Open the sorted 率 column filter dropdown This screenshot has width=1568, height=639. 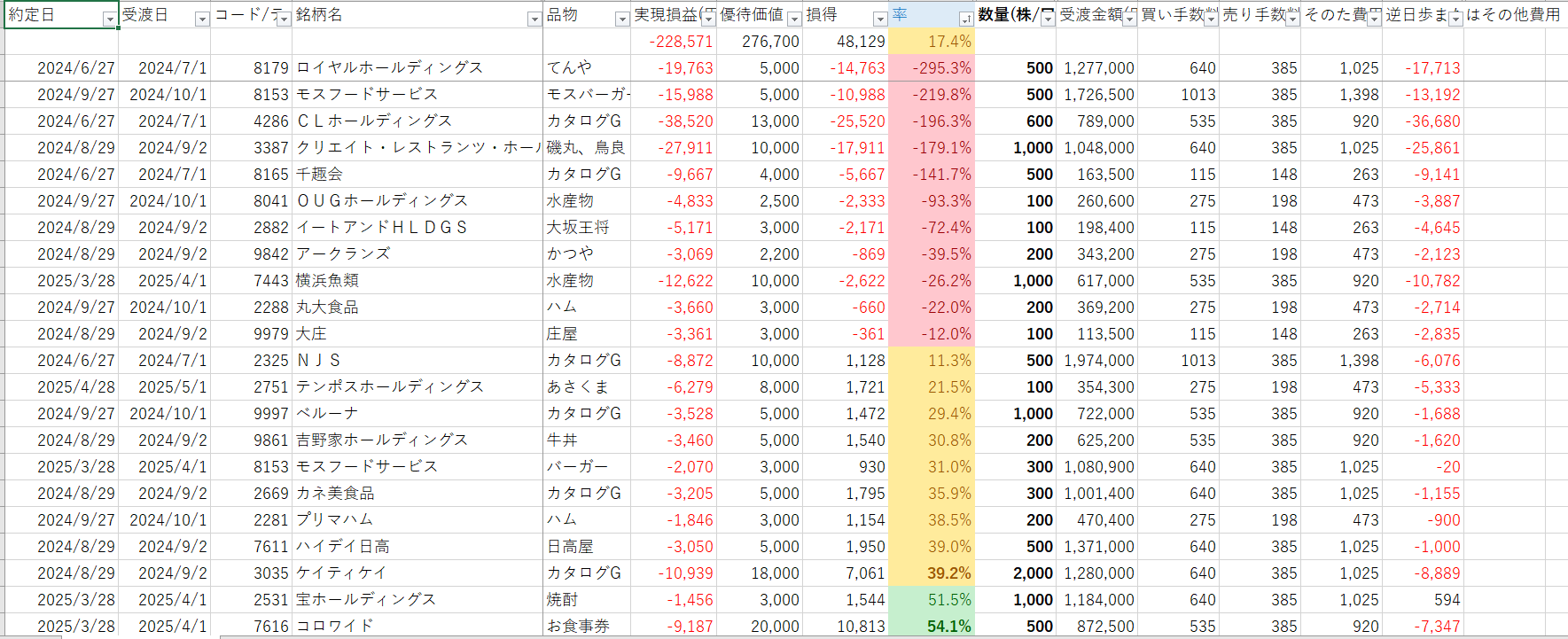click(x=966, y=19)
